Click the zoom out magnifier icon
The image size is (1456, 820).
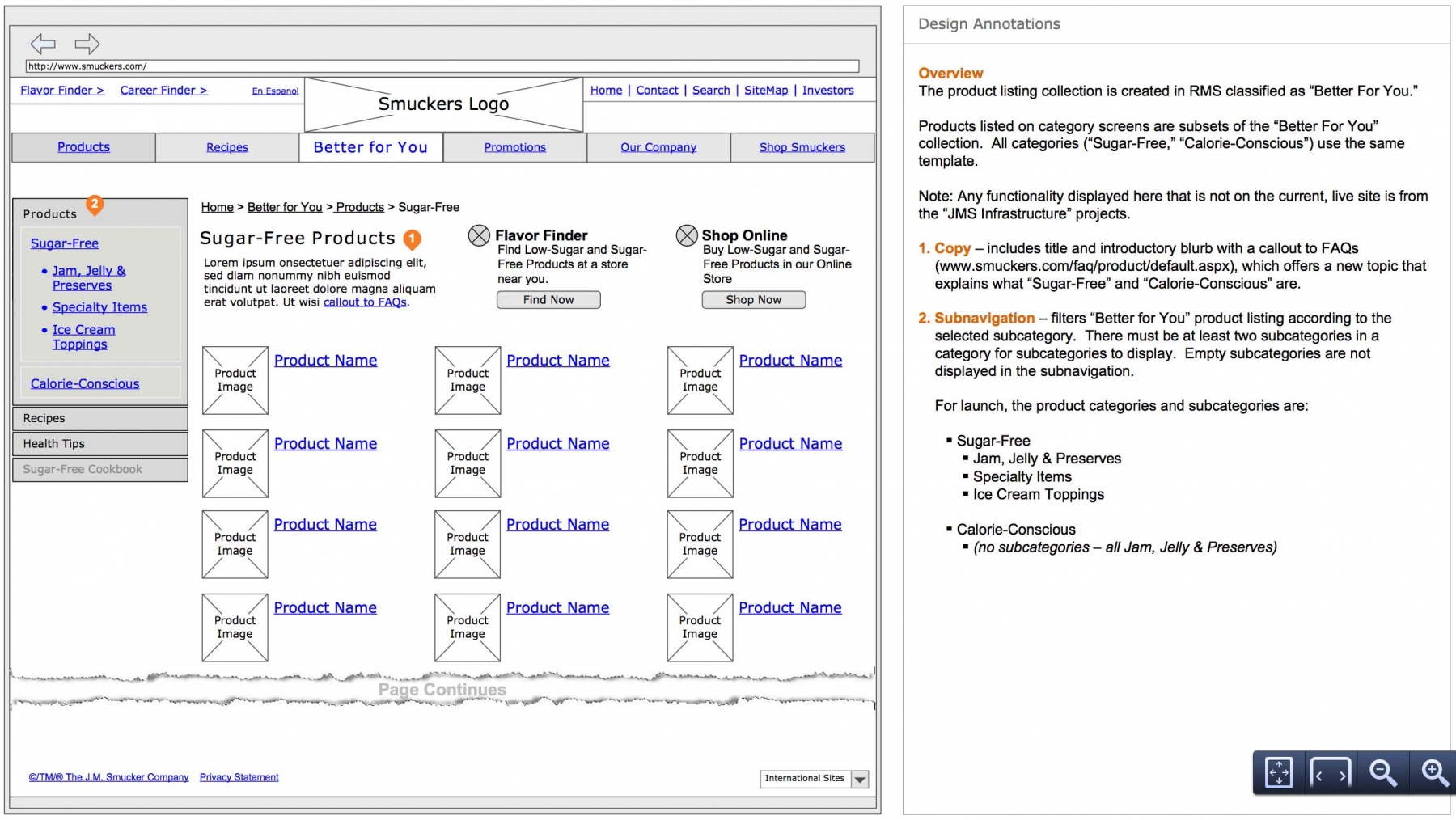(1382, 773)
